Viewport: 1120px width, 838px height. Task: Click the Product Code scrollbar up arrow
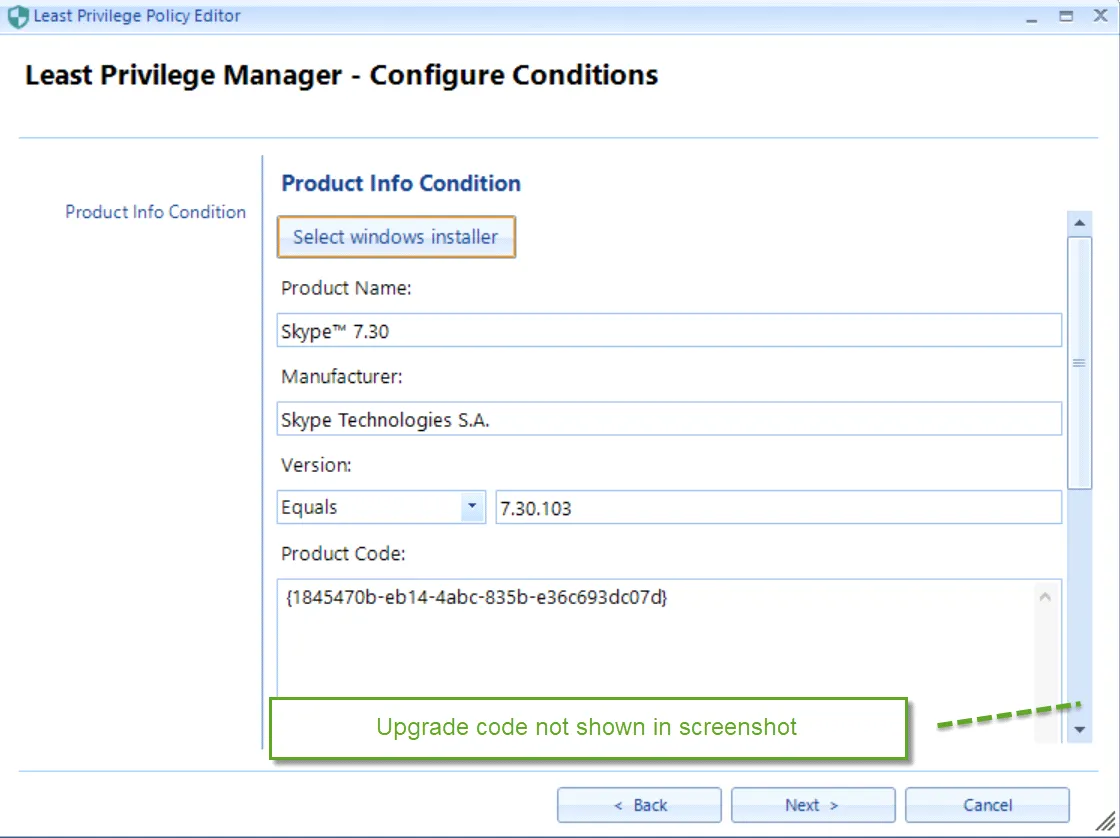point(1046,595)
